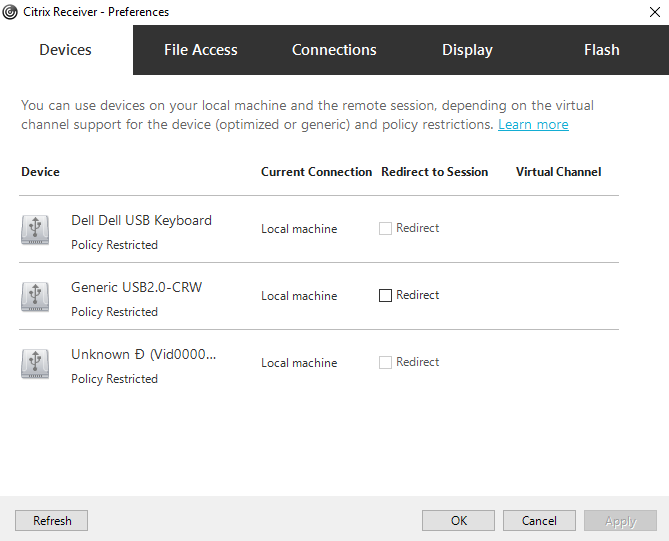Check Redirect for the Unknown Vid0000 device

[385, 362]
